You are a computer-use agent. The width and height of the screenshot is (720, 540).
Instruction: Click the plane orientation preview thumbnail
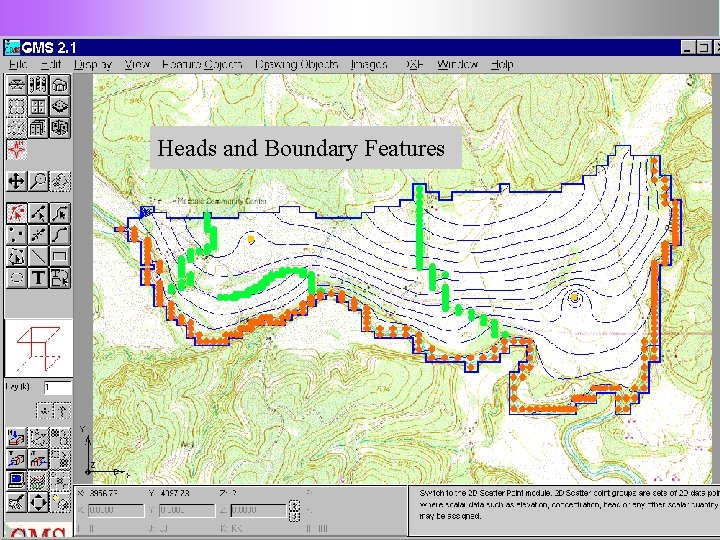pyautogui.click(x=39, y=348)
